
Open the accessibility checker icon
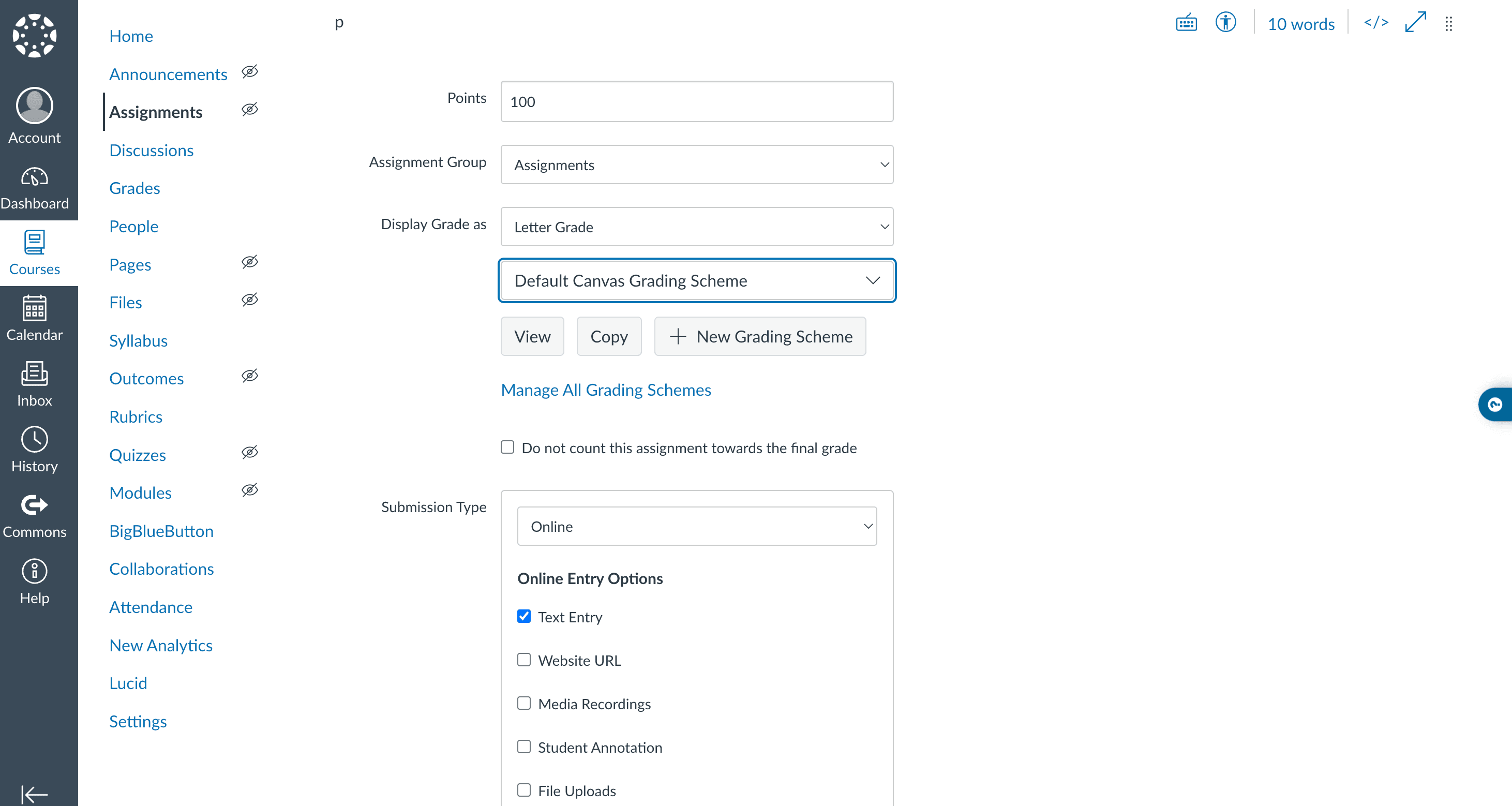(1225, 23)
